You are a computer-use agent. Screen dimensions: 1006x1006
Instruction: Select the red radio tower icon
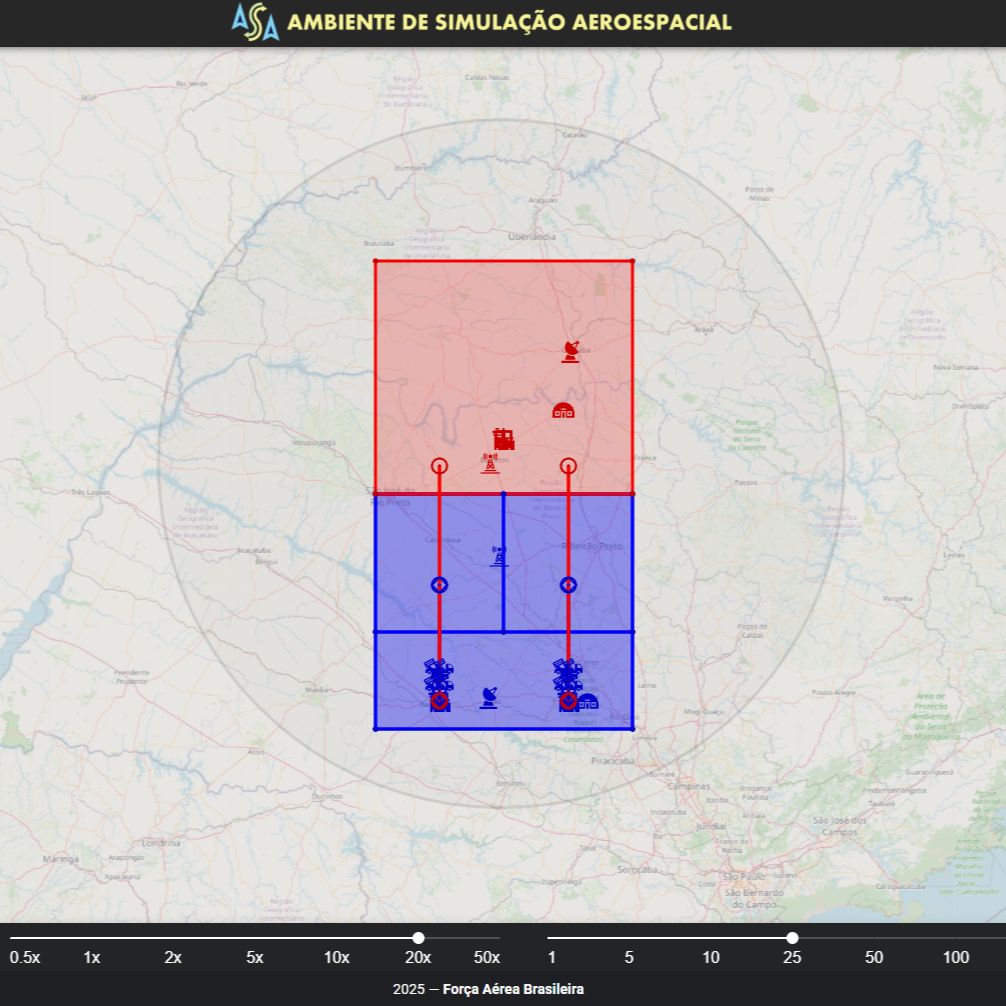(x=490, y=464)
